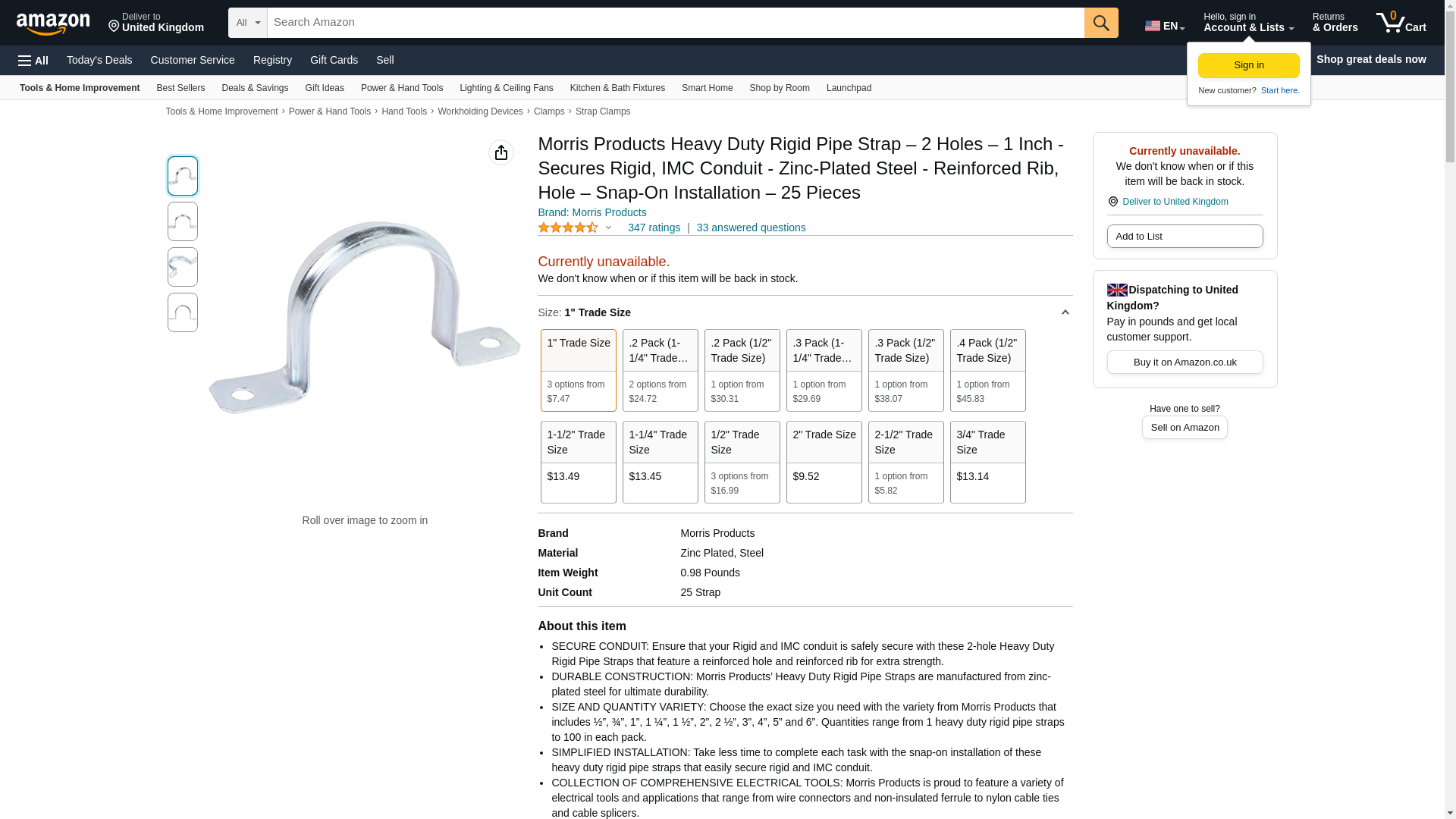Click the magnifying glass search button
The height and width of the screenshot is (819, 1456).
[x=1101, y=23]
